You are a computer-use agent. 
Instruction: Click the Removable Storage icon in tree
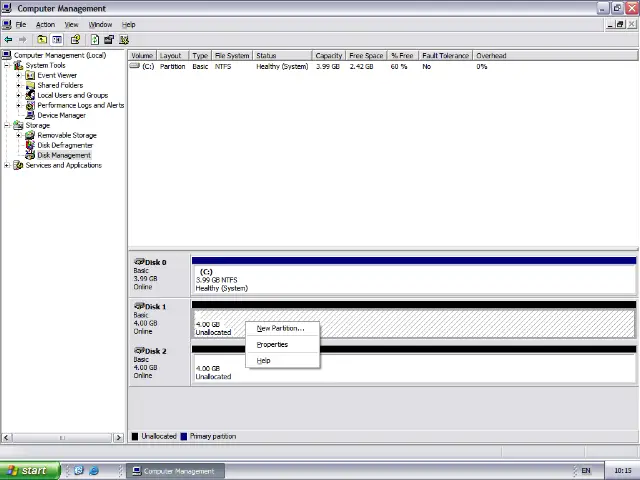pyautogui.click(x=30, y=135)
